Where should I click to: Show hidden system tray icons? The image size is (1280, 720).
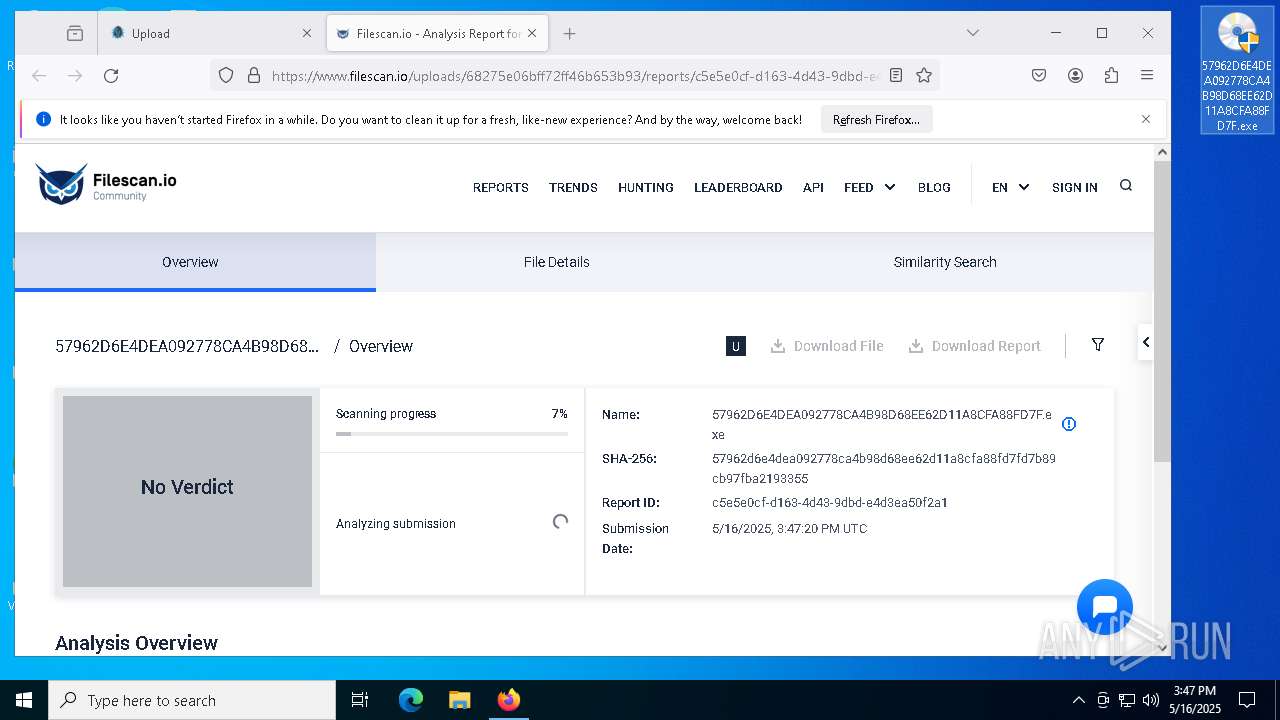(x=1078, y=700)
